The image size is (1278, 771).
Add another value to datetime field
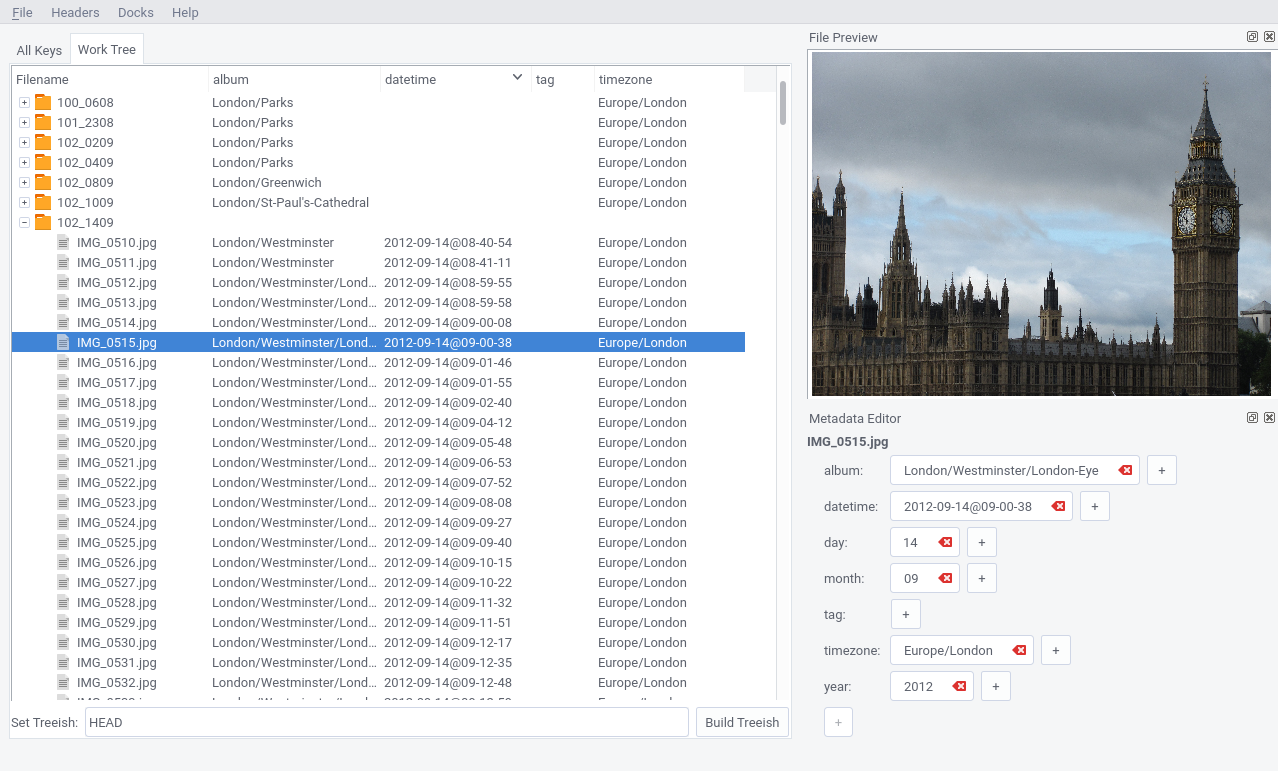click(x=1095, y=506)
